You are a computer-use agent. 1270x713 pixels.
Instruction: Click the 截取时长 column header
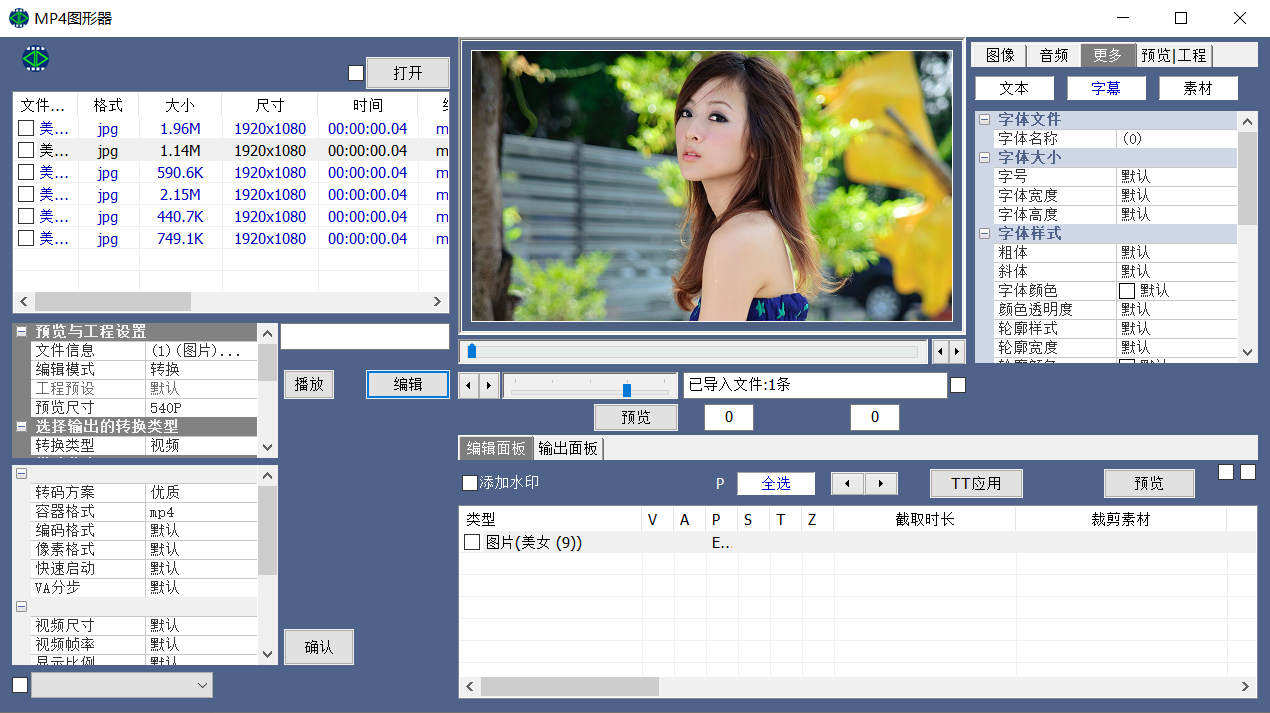pyautogui.click(x=925, y=520)
